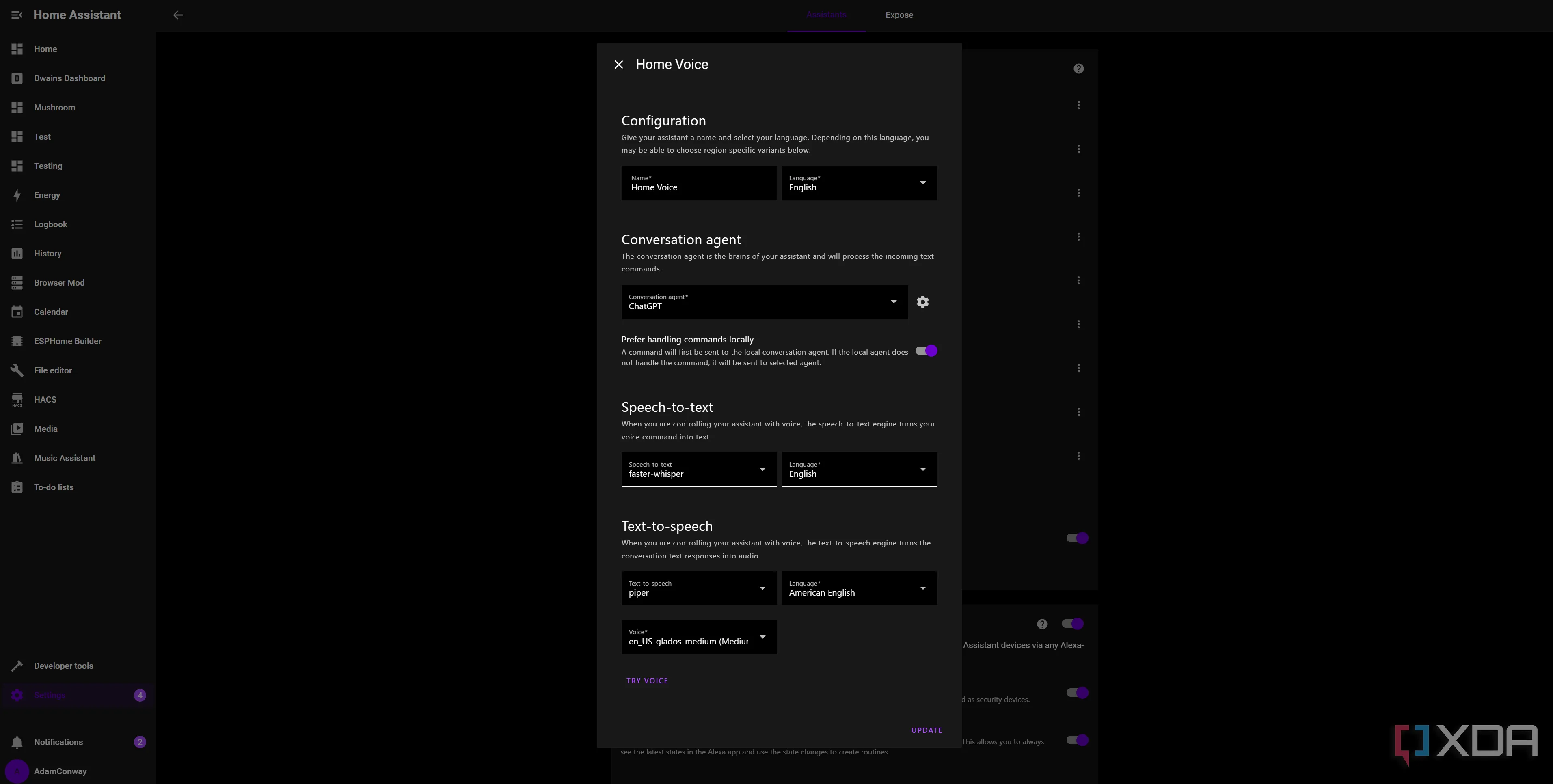
Task: Open ESPHome Builder in sidebar
Action: coord(67,341)
